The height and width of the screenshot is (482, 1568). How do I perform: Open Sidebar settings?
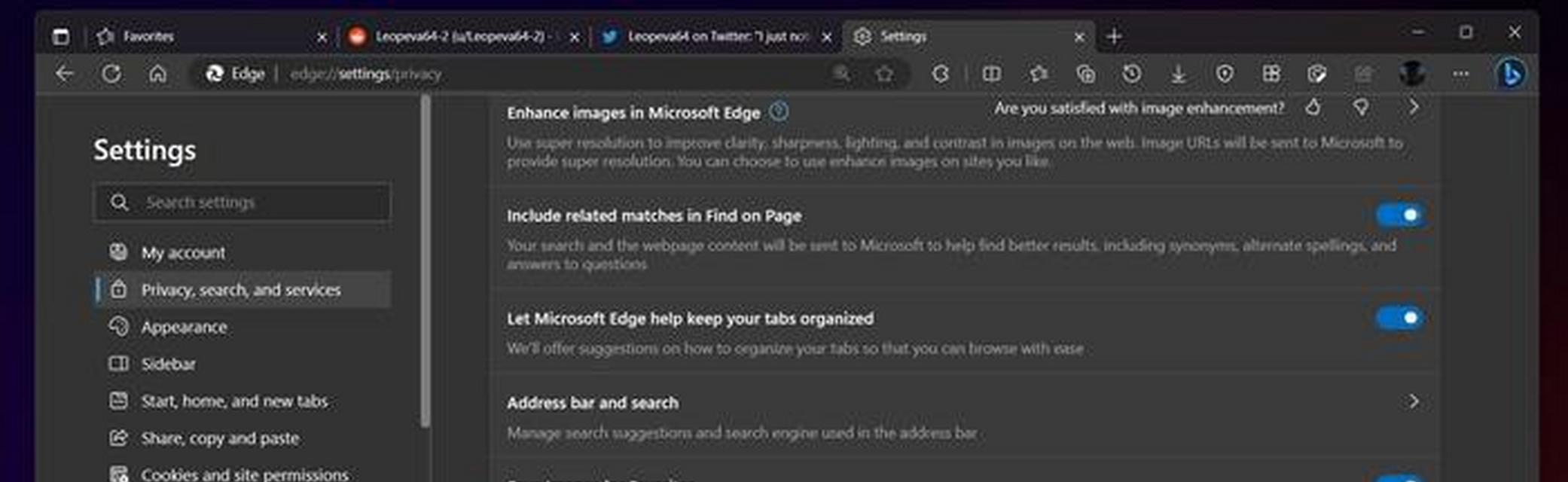(x=243, y=364)
